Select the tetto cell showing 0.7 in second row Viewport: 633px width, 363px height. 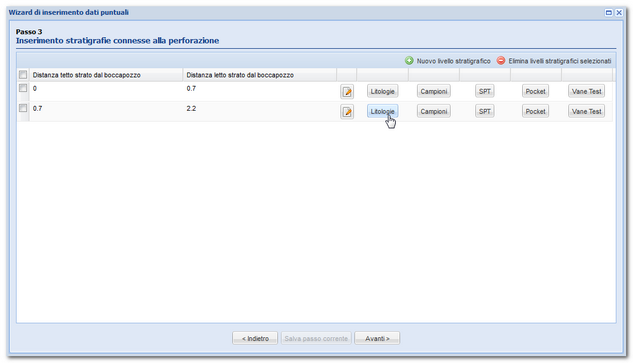pos(106,111)
